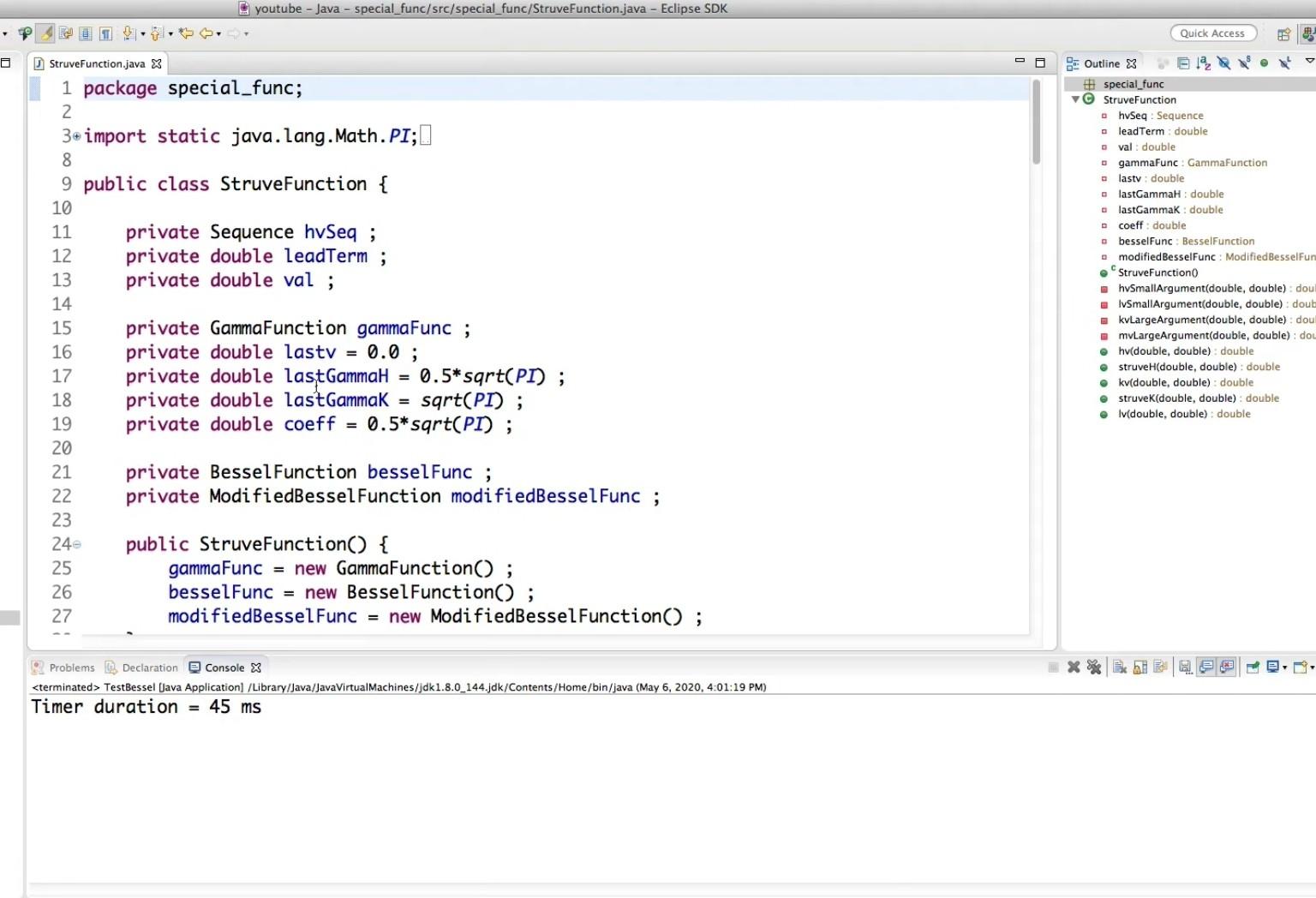The height and width of the screenshot is (898, 1316).
Task: Toggle Scroll Lock in the Console view
Action: 1140,668
